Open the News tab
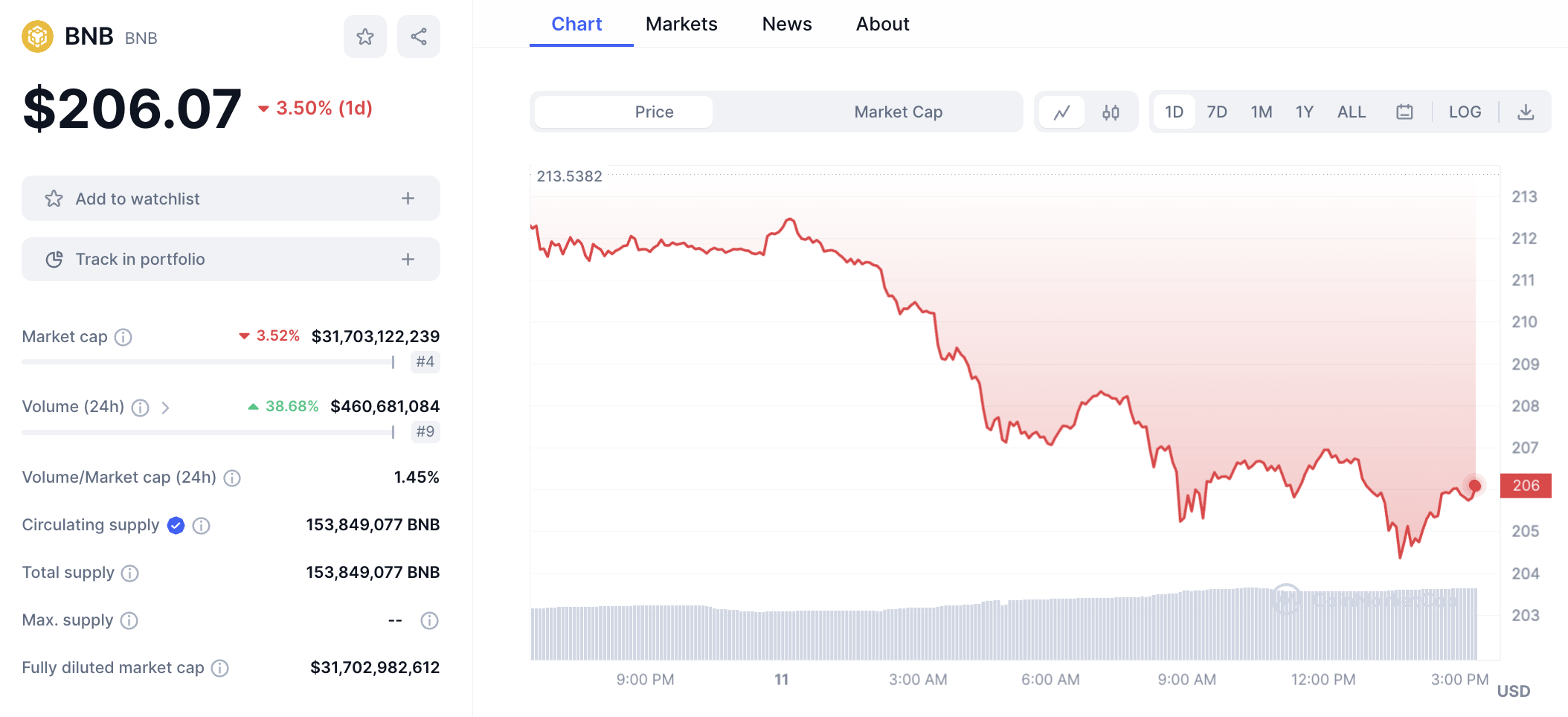This screenshot has height=717, width=1568. pyautogui.click(x=786, y=25)
